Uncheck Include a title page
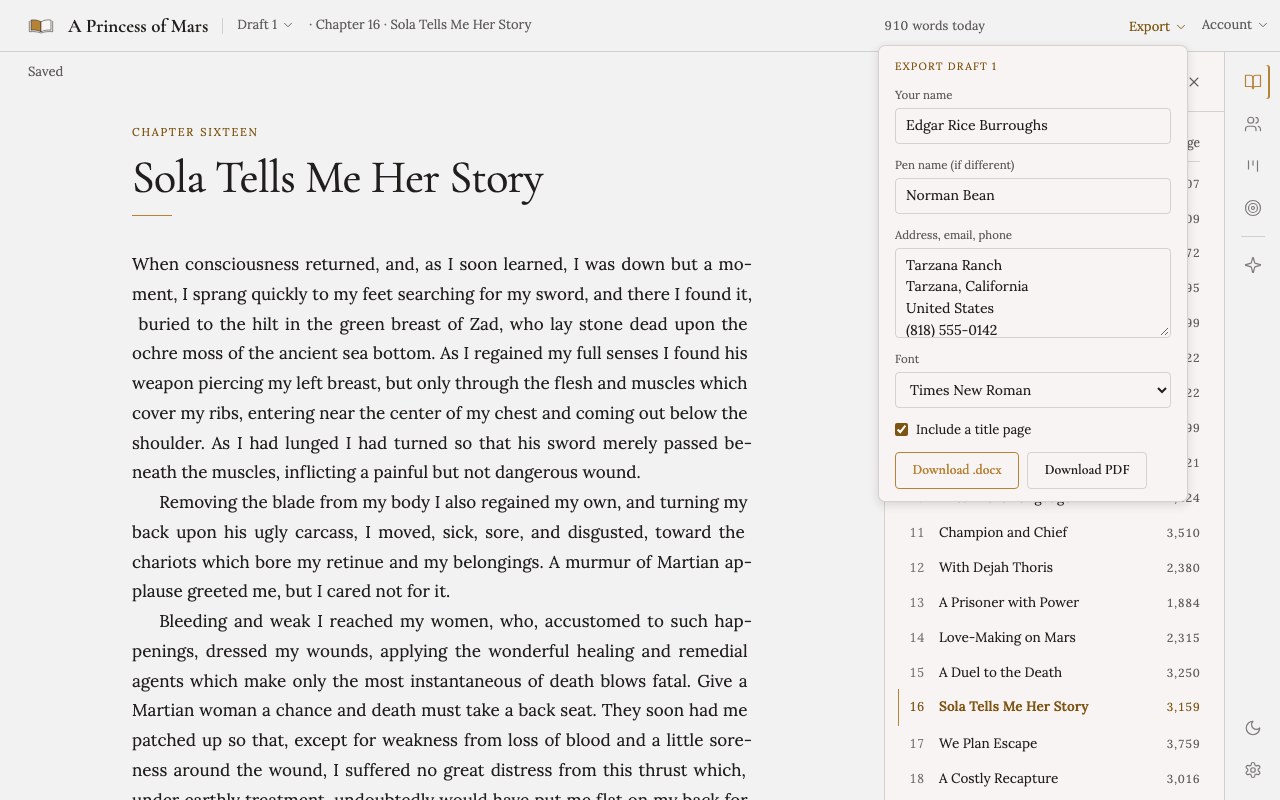 (901, 429)
